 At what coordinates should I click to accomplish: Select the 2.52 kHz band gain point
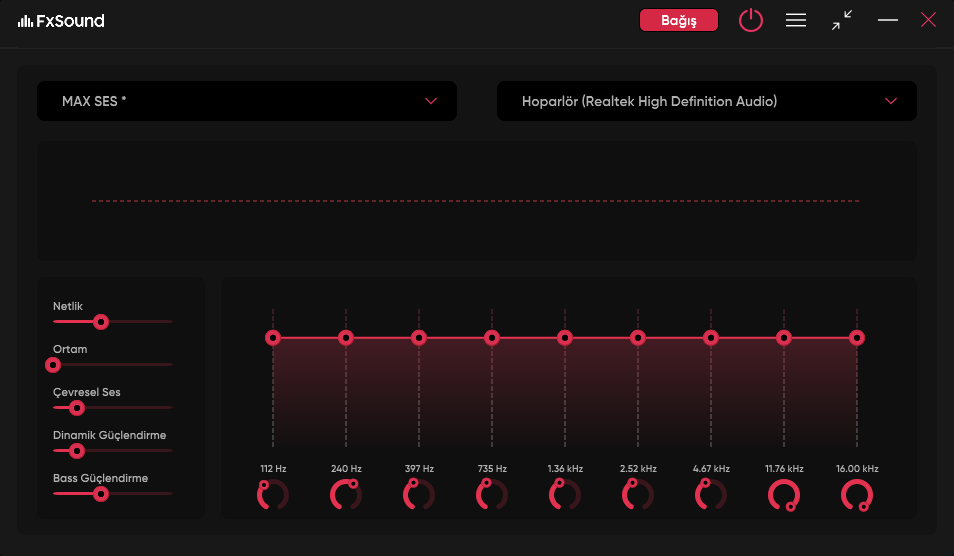click(638, 338)
